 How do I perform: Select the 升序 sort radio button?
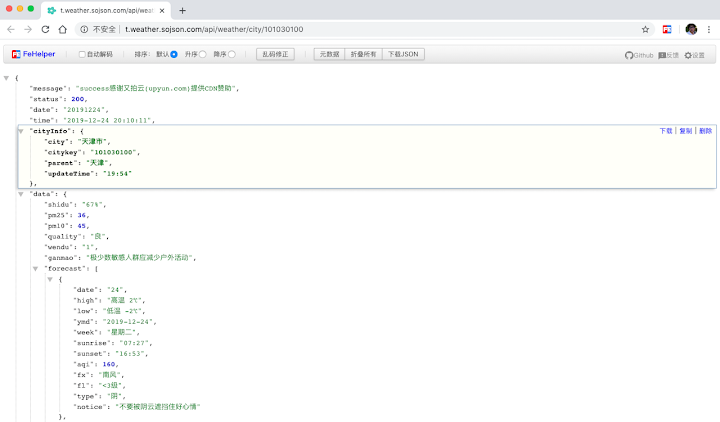point(202,54)
